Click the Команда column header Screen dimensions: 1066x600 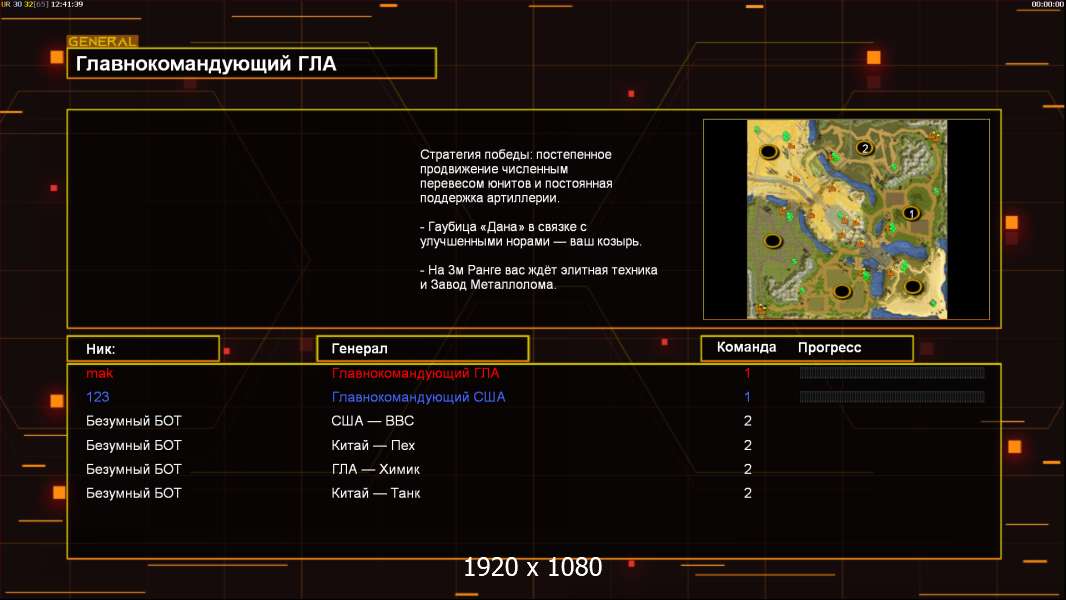pyautogui.click(x=746, y=347)
